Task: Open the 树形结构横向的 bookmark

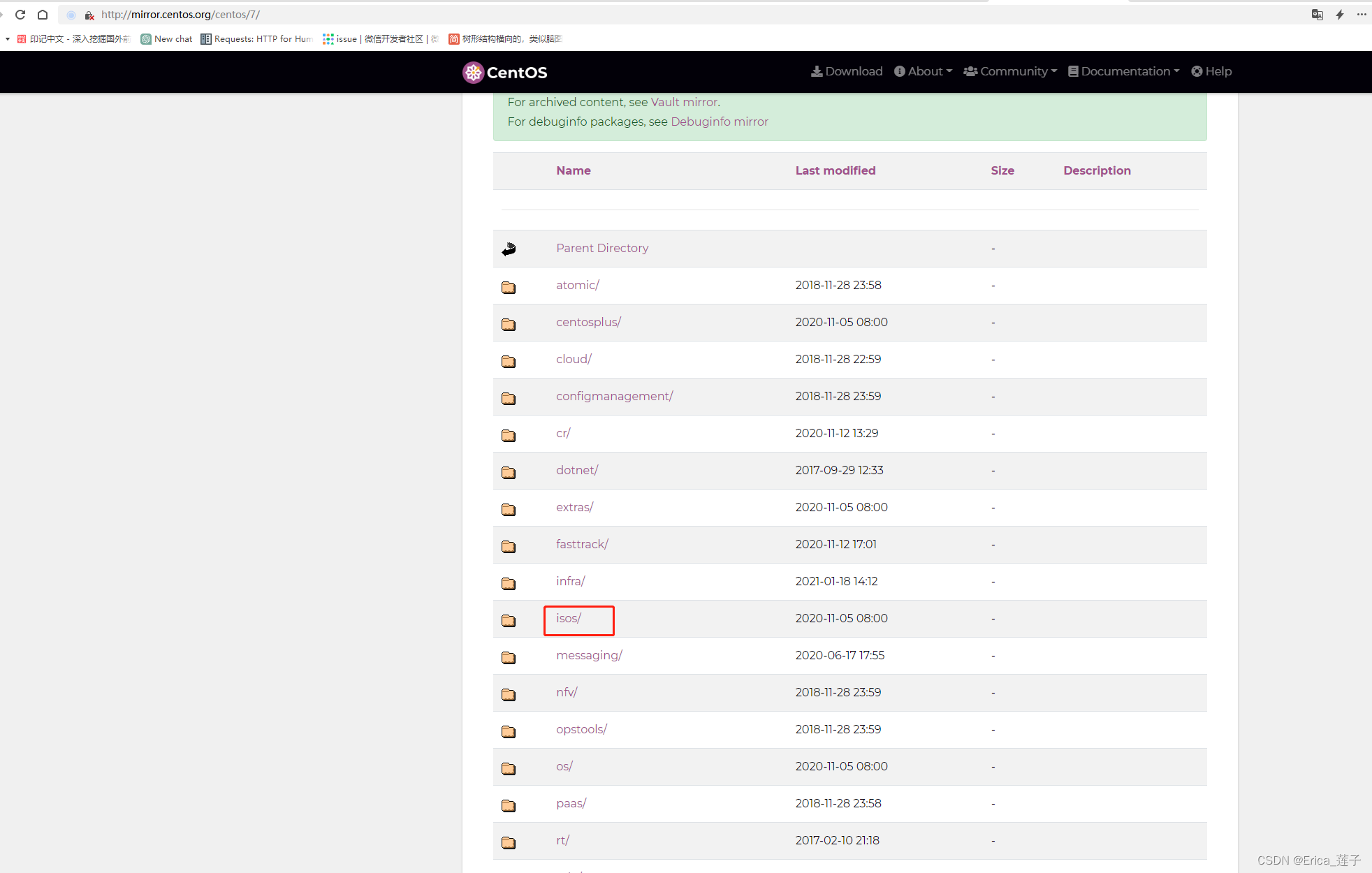Action: (x=505, y=39)
